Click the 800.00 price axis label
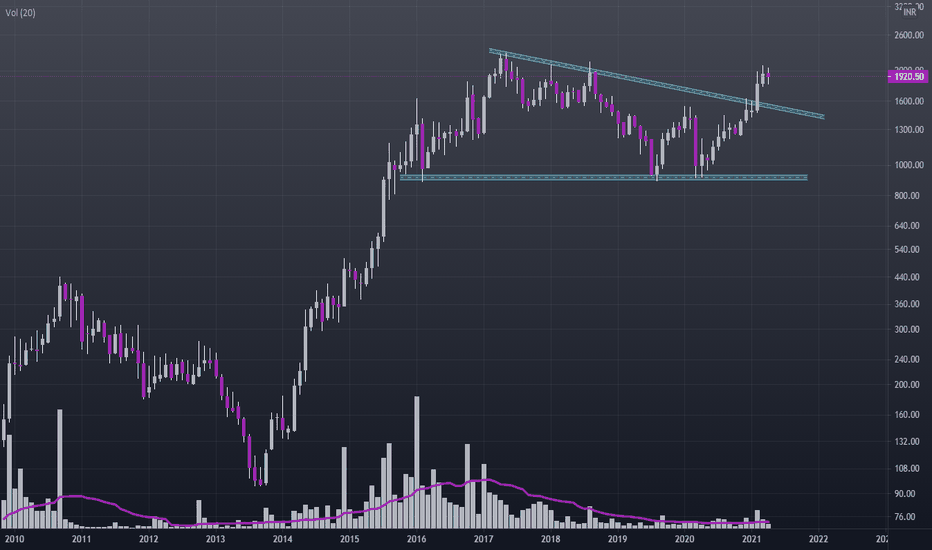932x550 pixels. pos(907,195)
